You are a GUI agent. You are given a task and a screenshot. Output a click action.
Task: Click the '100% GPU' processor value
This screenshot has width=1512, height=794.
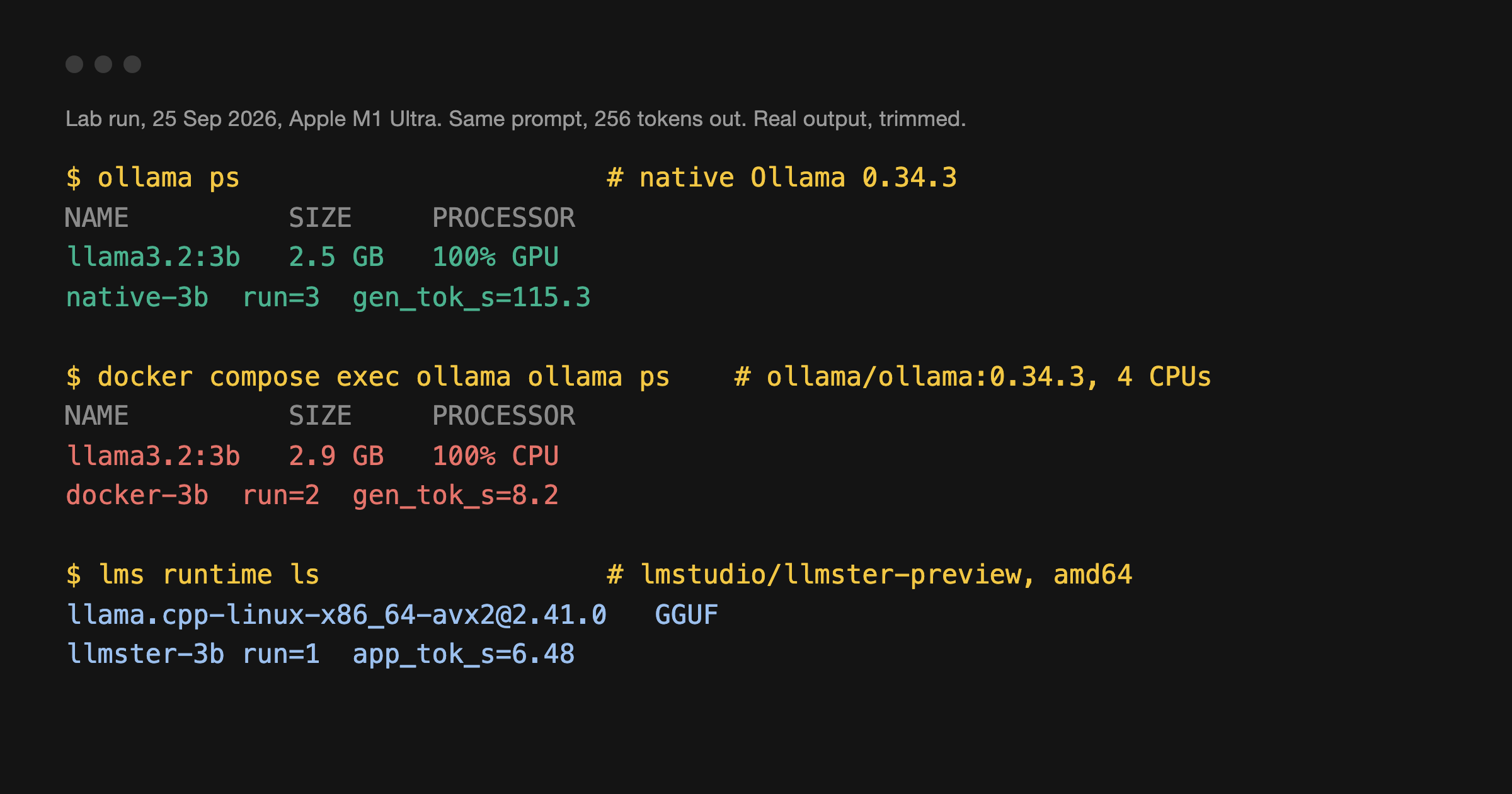click(x=496, y=257)
